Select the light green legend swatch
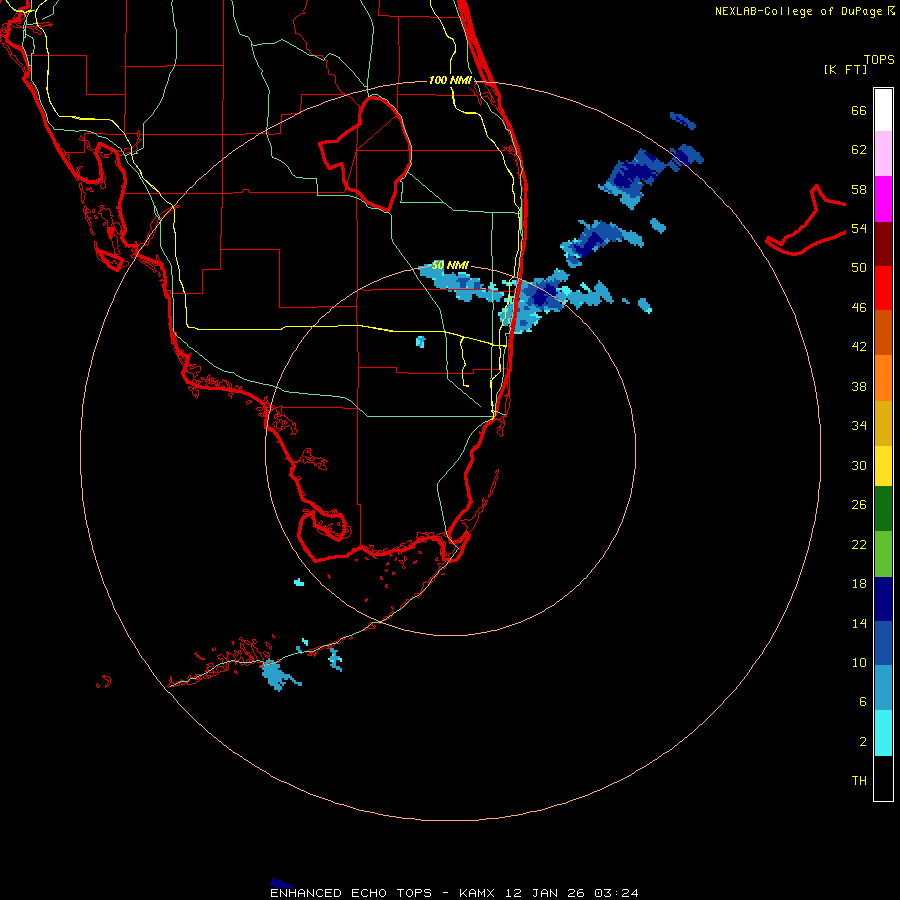 point(883,554)
